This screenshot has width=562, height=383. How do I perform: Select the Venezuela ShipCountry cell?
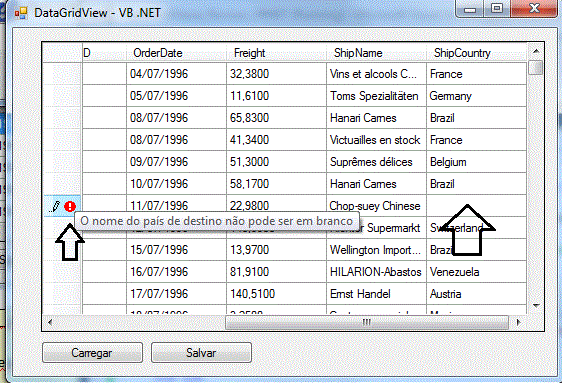click(476, 272)
